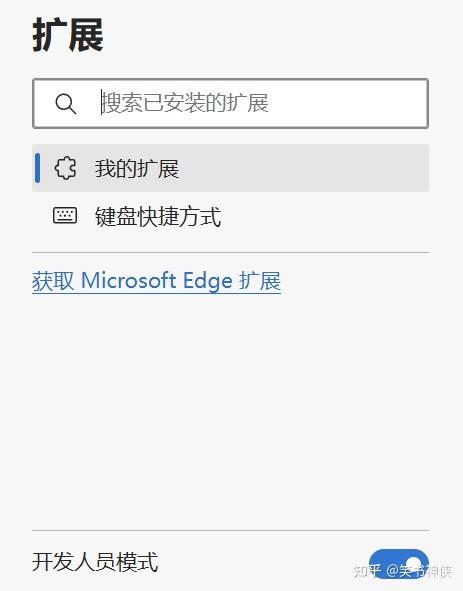Click the 知乎 watermark text
The image size is (463, 591).
click(x=366, y=571)
